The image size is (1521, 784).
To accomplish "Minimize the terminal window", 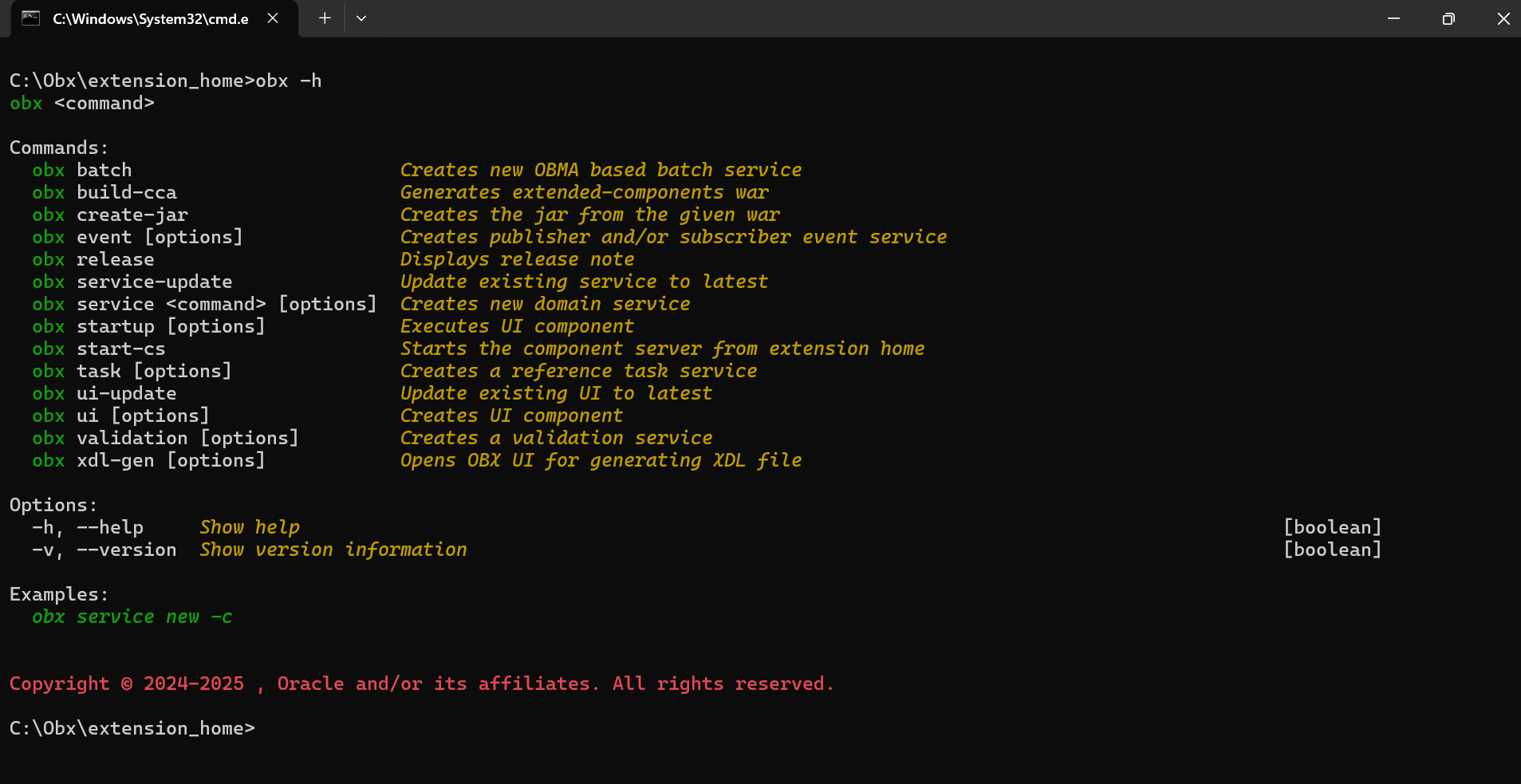I will [1393, 18].
